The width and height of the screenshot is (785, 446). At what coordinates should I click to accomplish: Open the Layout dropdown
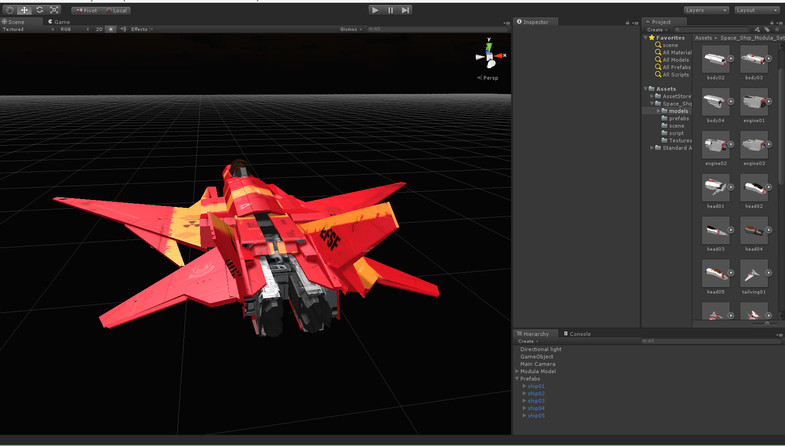point(756,10)
